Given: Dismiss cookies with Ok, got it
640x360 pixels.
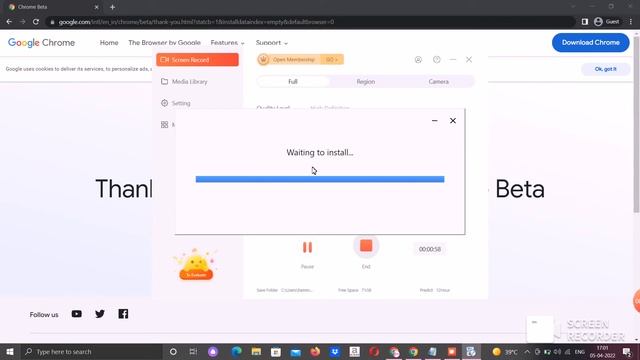Looking at the screenshot, I should click(x=605, y=69).
